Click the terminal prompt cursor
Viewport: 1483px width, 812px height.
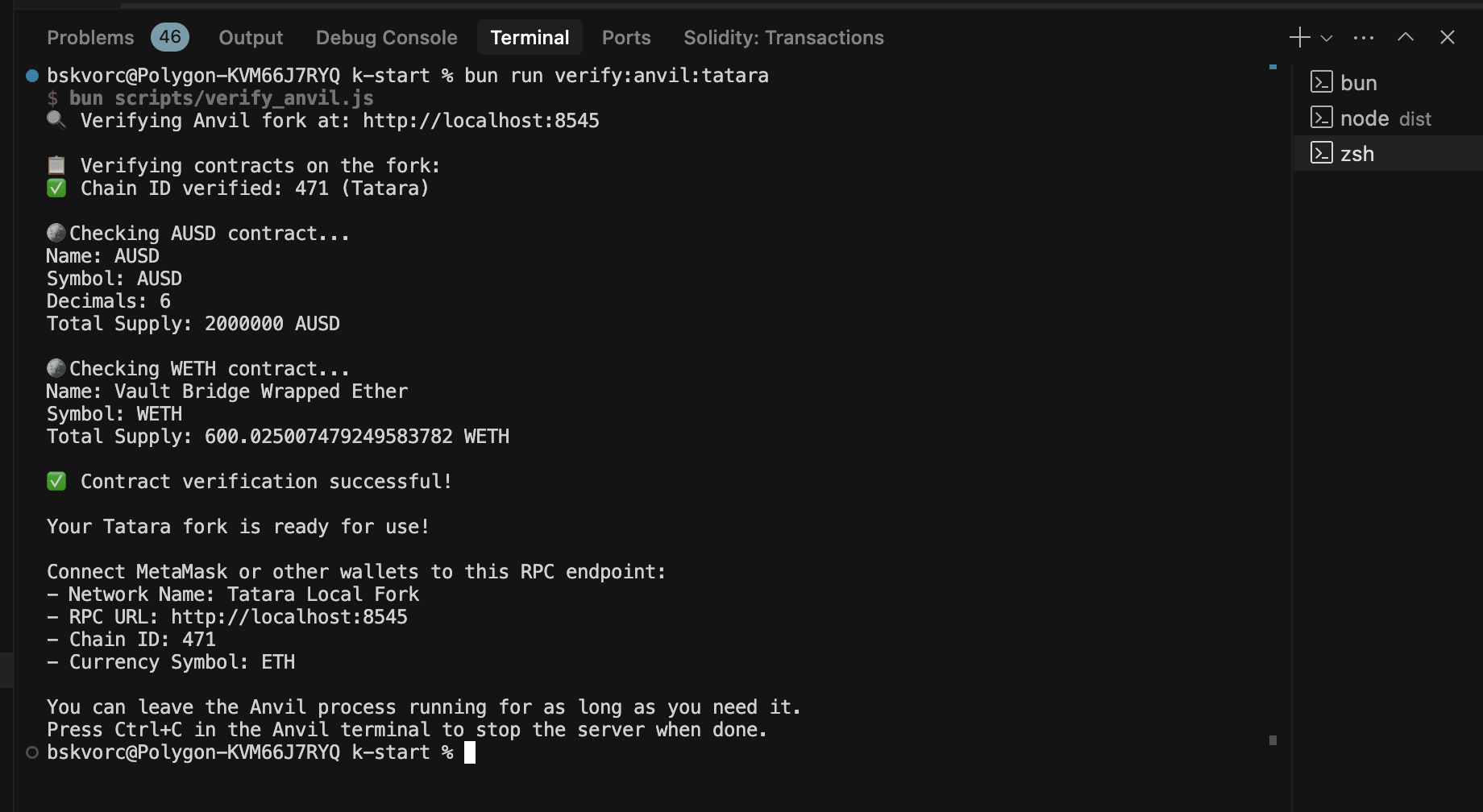click(470, 752)
